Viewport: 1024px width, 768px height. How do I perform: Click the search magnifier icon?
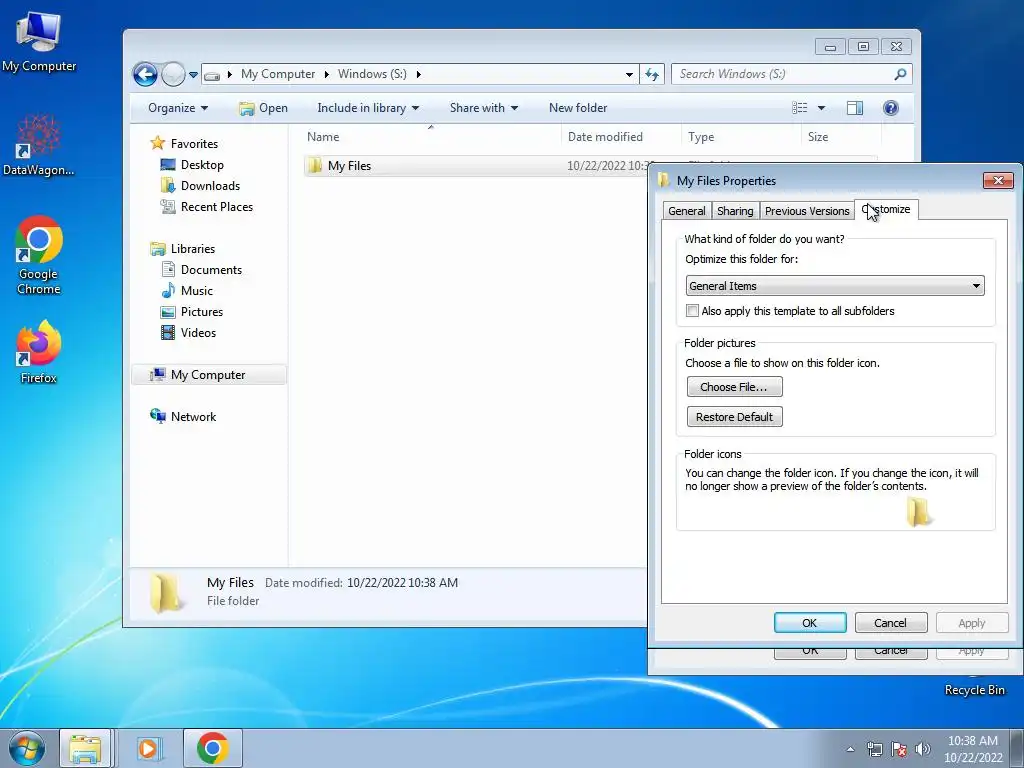(900, 74)
